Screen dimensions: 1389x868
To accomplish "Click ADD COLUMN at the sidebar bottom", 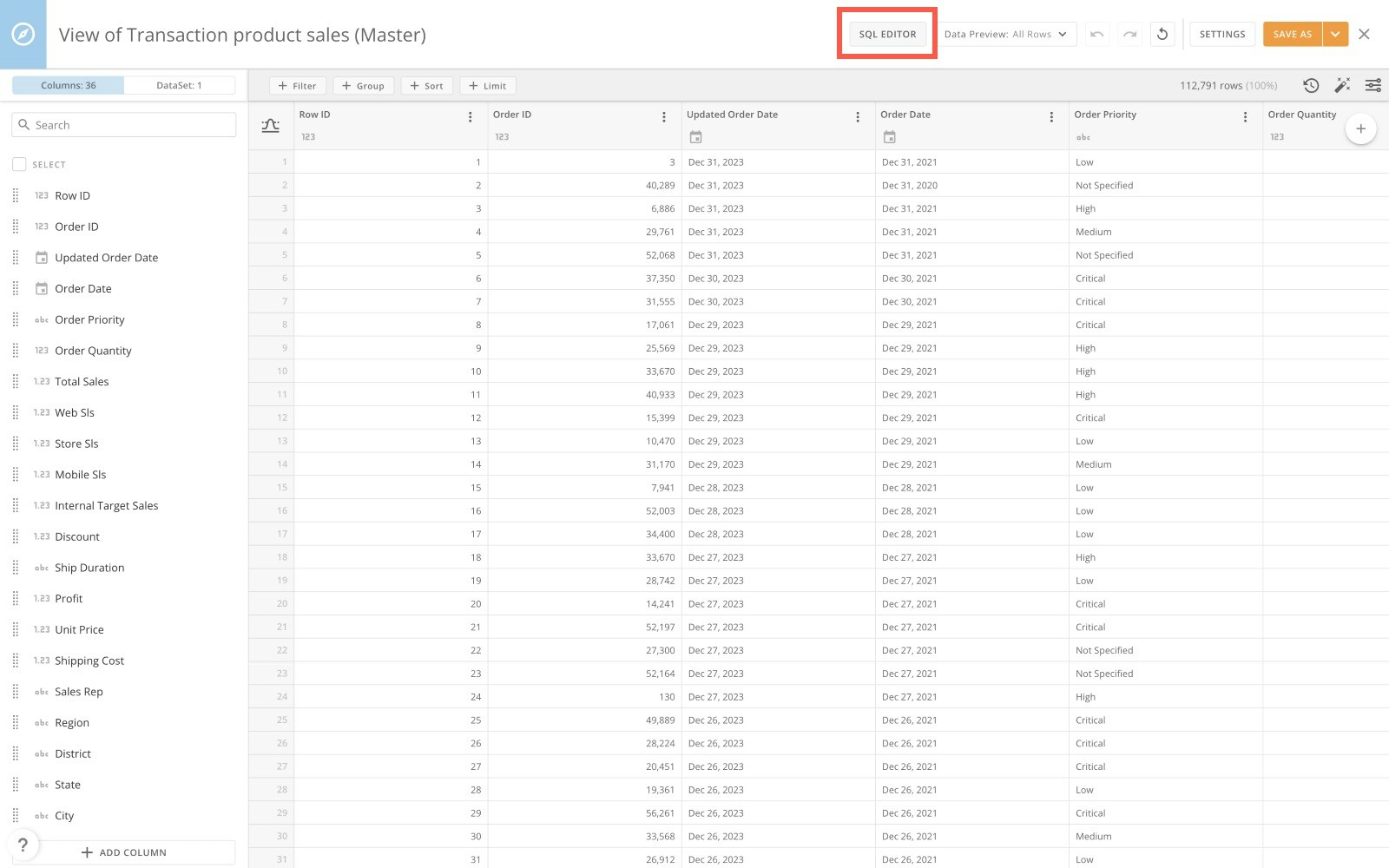I will point(124,852).
